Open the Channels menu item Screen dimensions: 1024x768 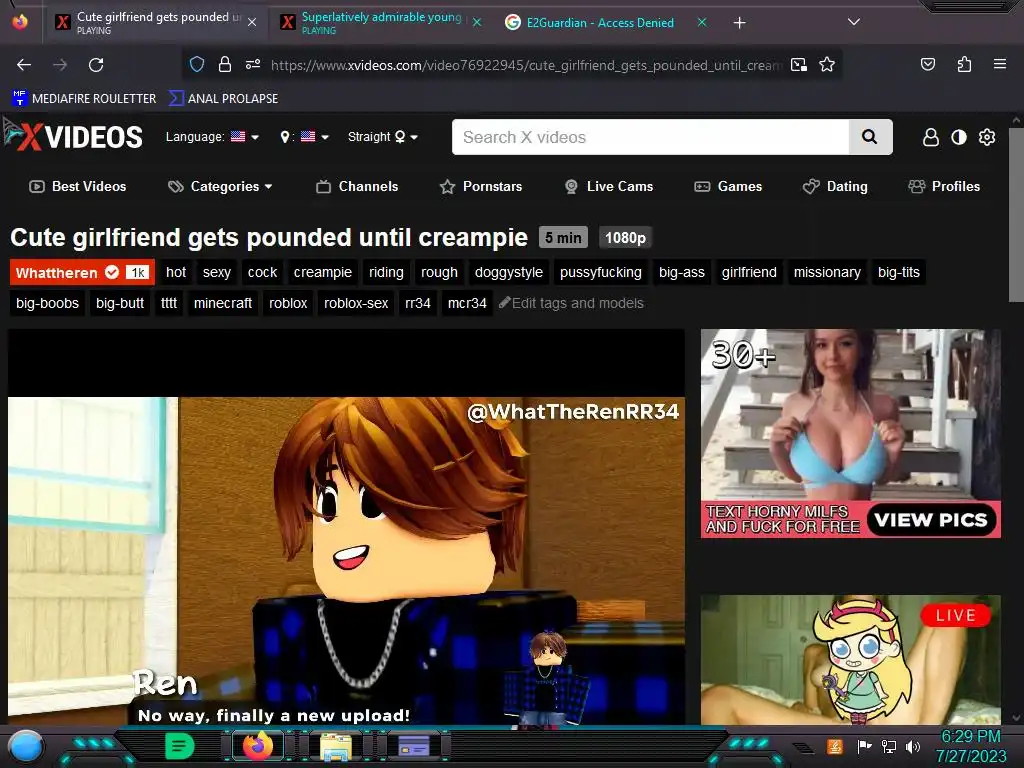[x=357, y=187]
